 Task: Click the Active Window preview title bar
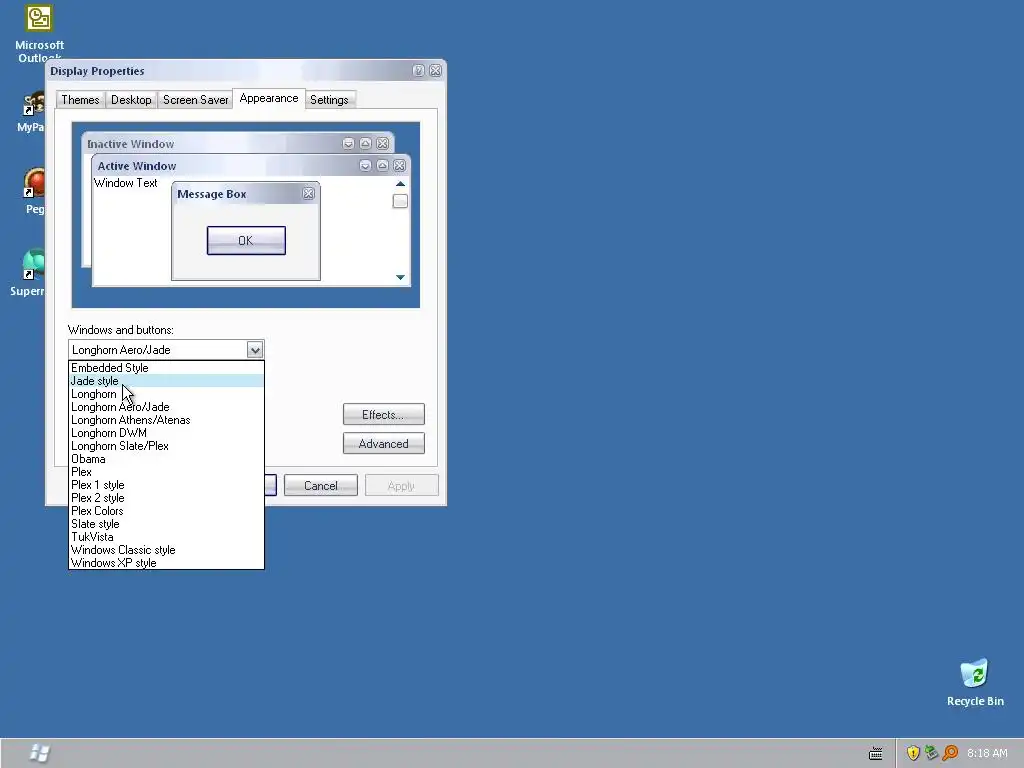(x=251, y=166)
